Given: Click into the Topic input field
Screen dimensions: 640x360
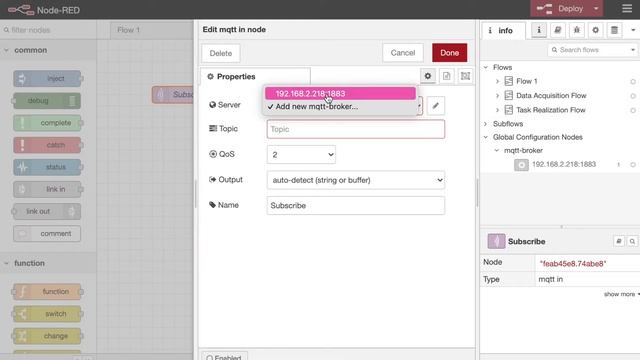Looking at the screenshot, I should 356,129.
